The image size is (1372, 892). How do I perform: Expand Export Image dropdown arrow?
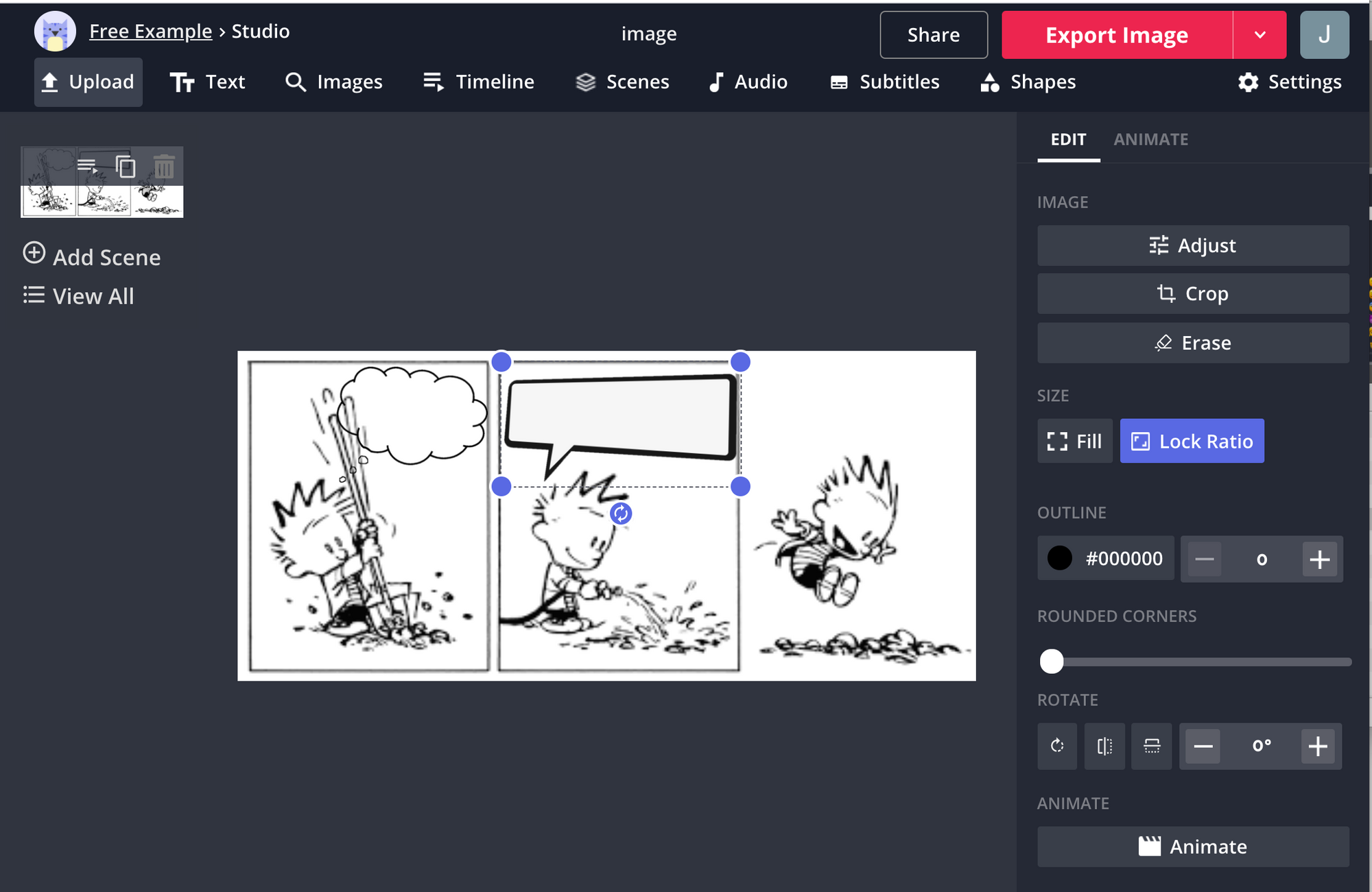click(1259, 35)
